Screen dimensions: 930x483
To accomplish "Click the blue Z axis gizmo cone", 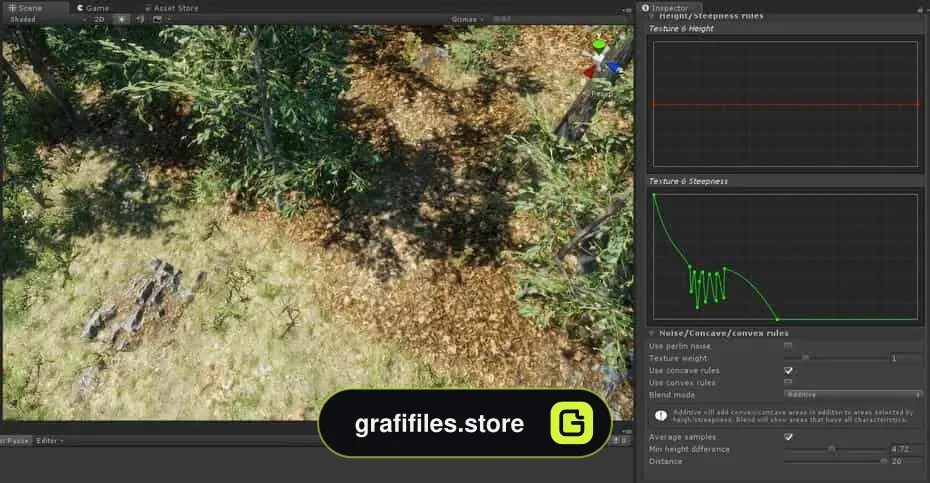I will click(x=613, y=68).
